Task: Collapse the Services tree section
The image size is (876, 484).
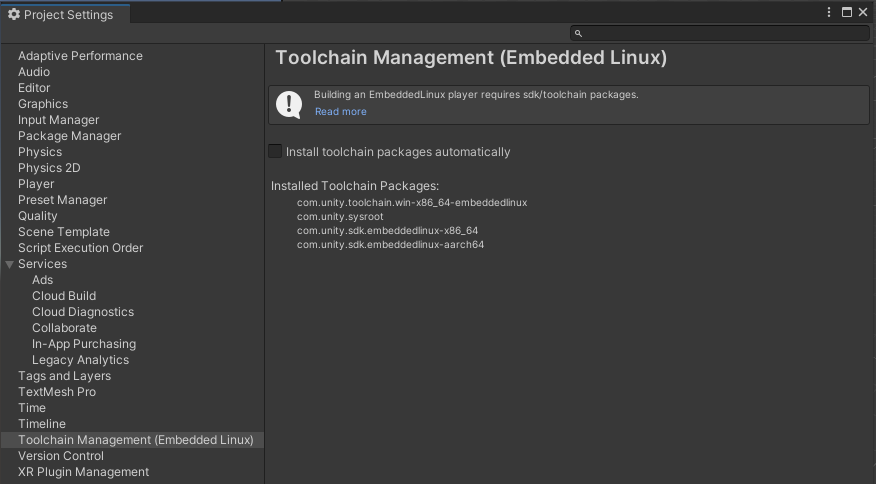Action: 9,264
